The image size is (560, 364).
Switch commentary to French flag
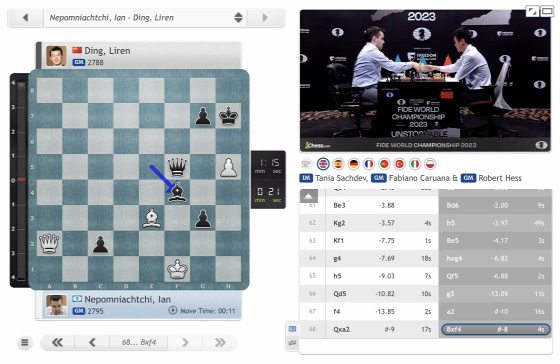click(369, 164)
